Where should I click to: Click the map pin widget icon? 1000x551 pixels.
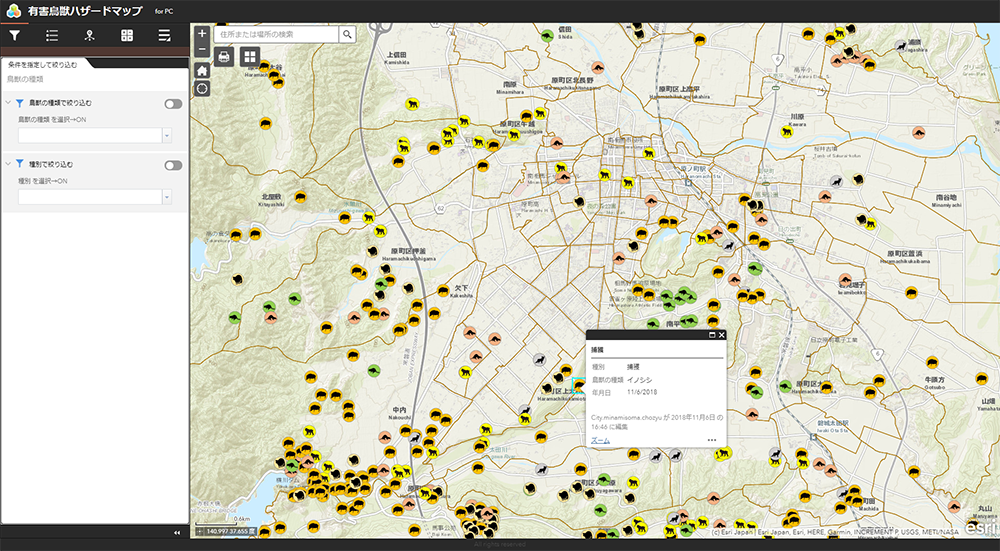click(x=90, y=35)
